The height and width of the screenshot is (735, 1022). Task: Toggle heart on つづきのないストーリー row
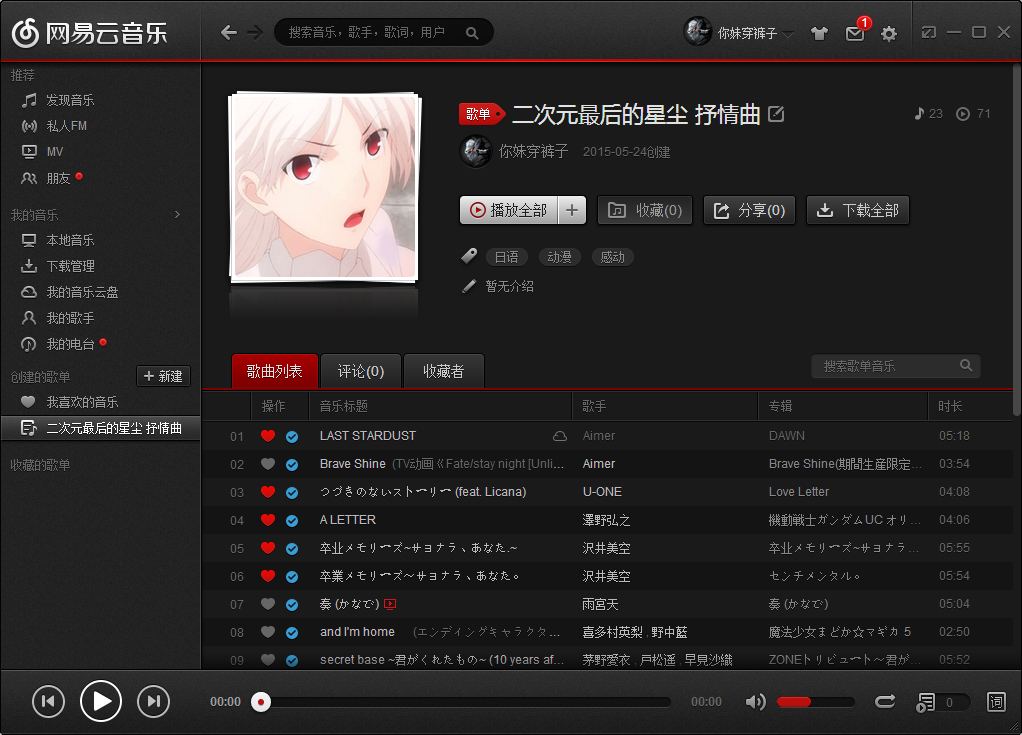pyautogui.click(x=268, y=492)
